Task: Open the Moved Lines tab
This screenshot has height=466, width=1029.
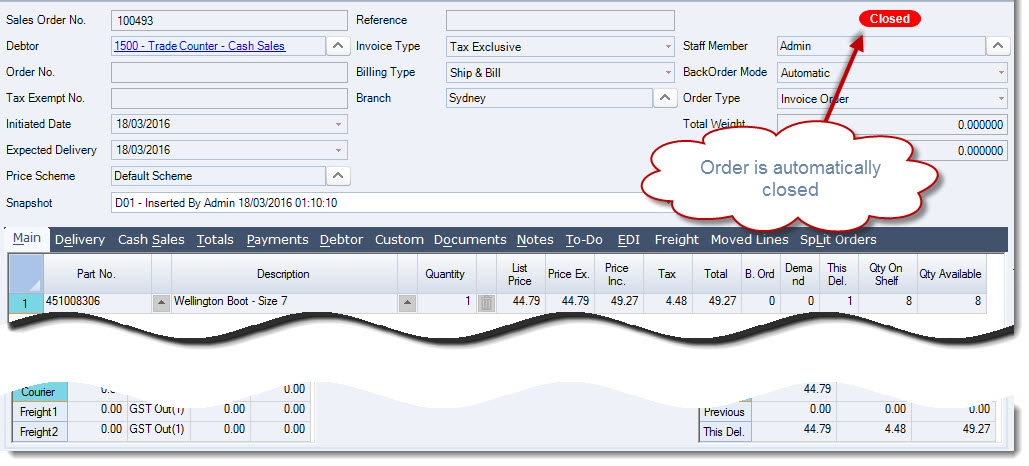Action: 749,240
